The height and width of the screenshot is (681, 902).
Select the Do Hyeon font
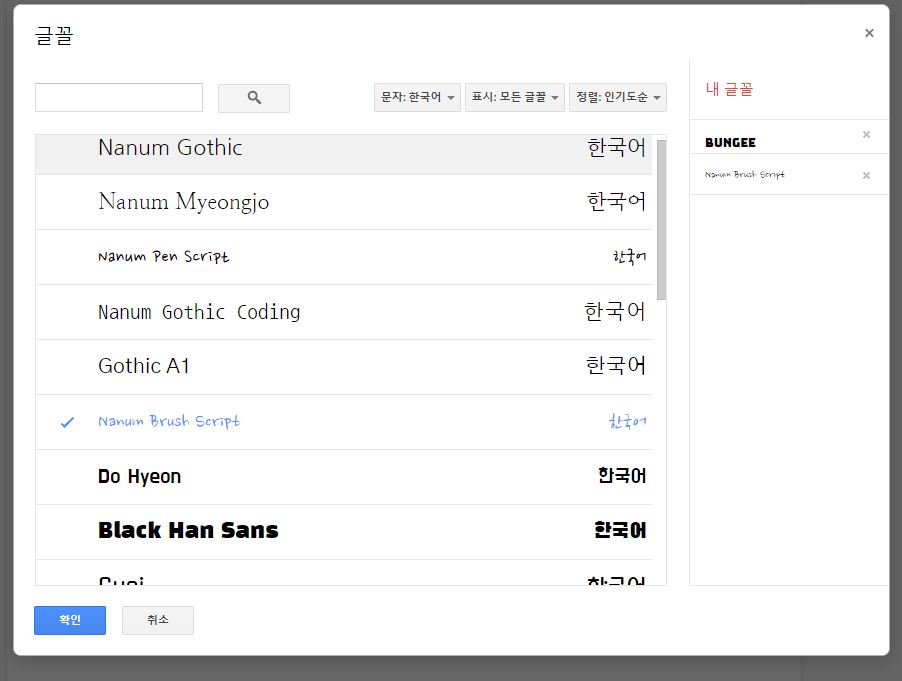click(343, 477)
